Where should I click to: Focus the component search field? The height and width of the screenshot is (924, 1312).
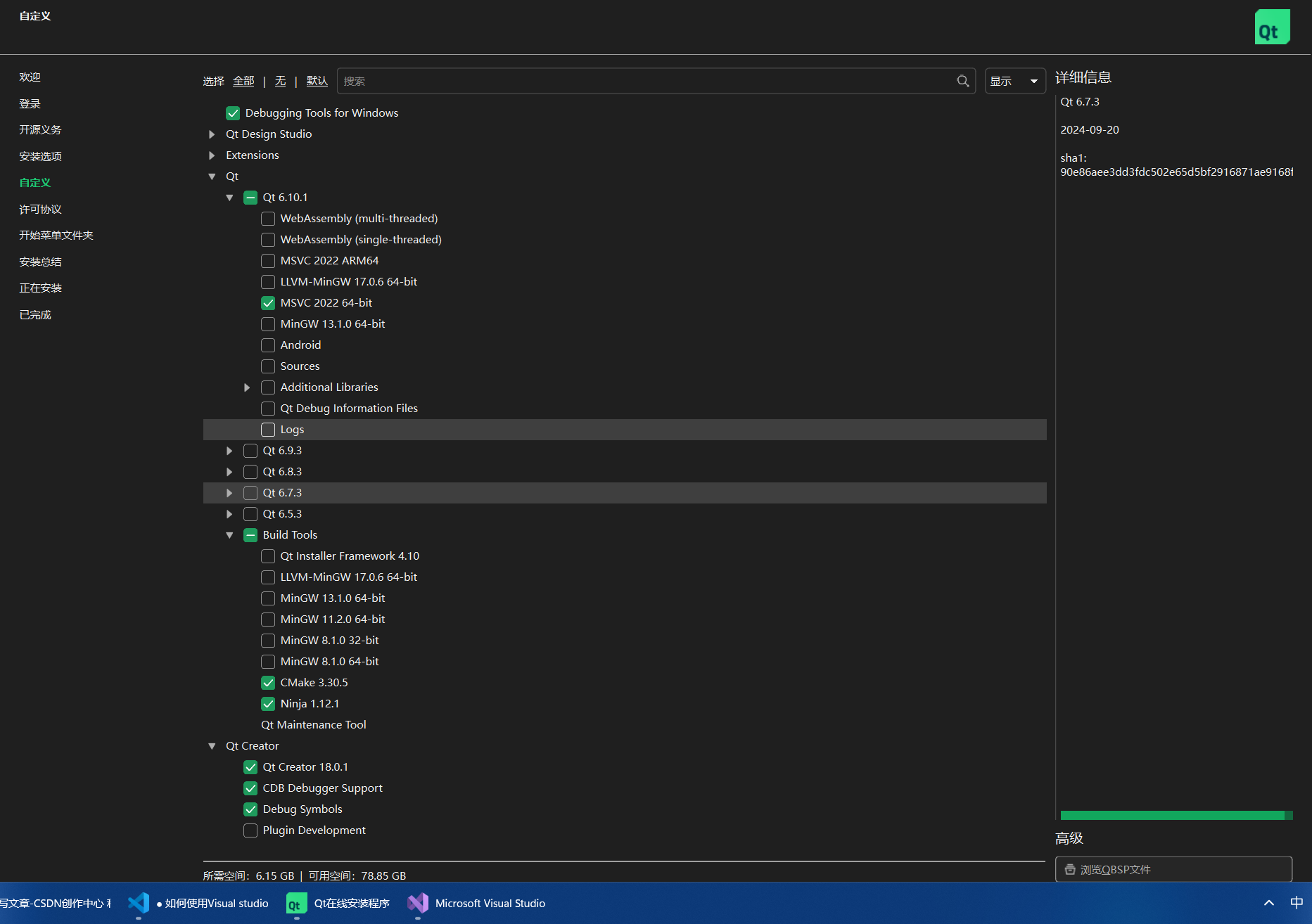(656, 81)
